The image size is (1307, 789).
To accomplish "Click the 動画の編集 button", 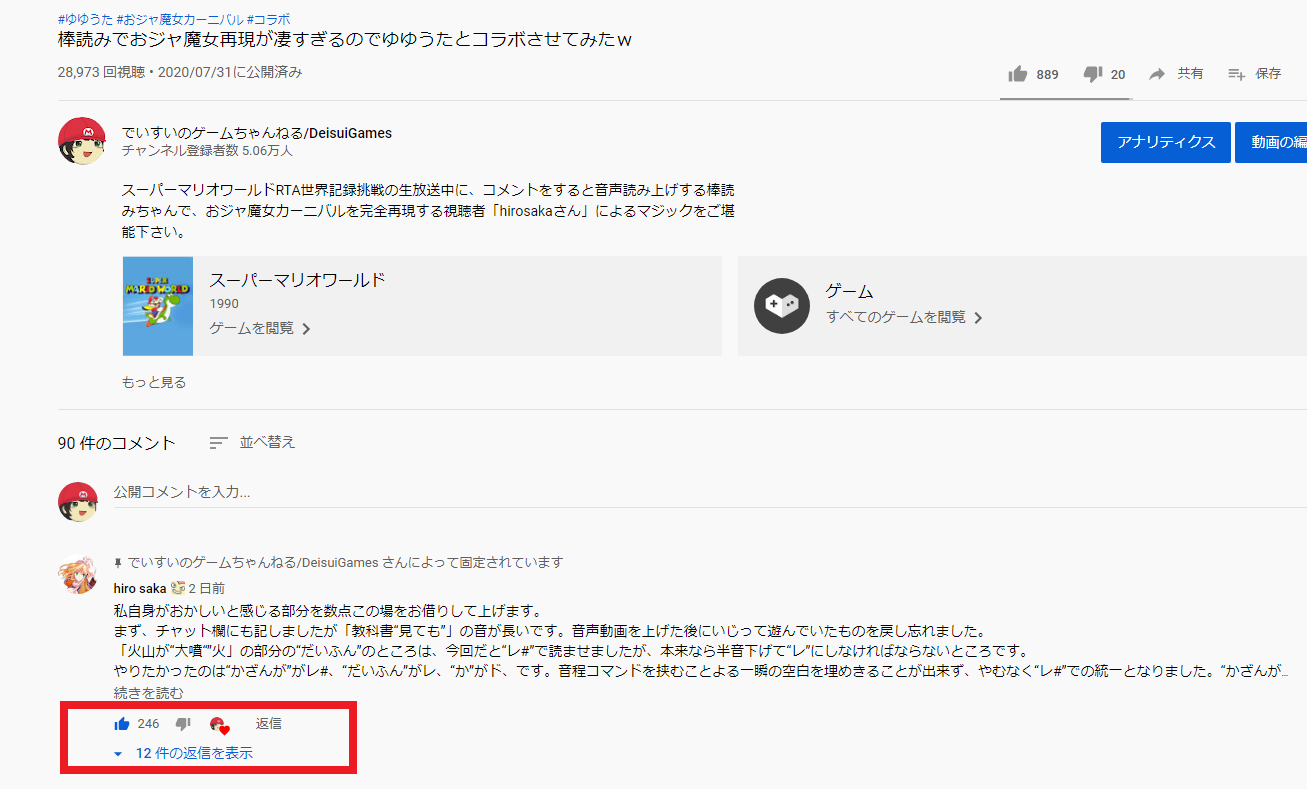I will pos(1271,142).
